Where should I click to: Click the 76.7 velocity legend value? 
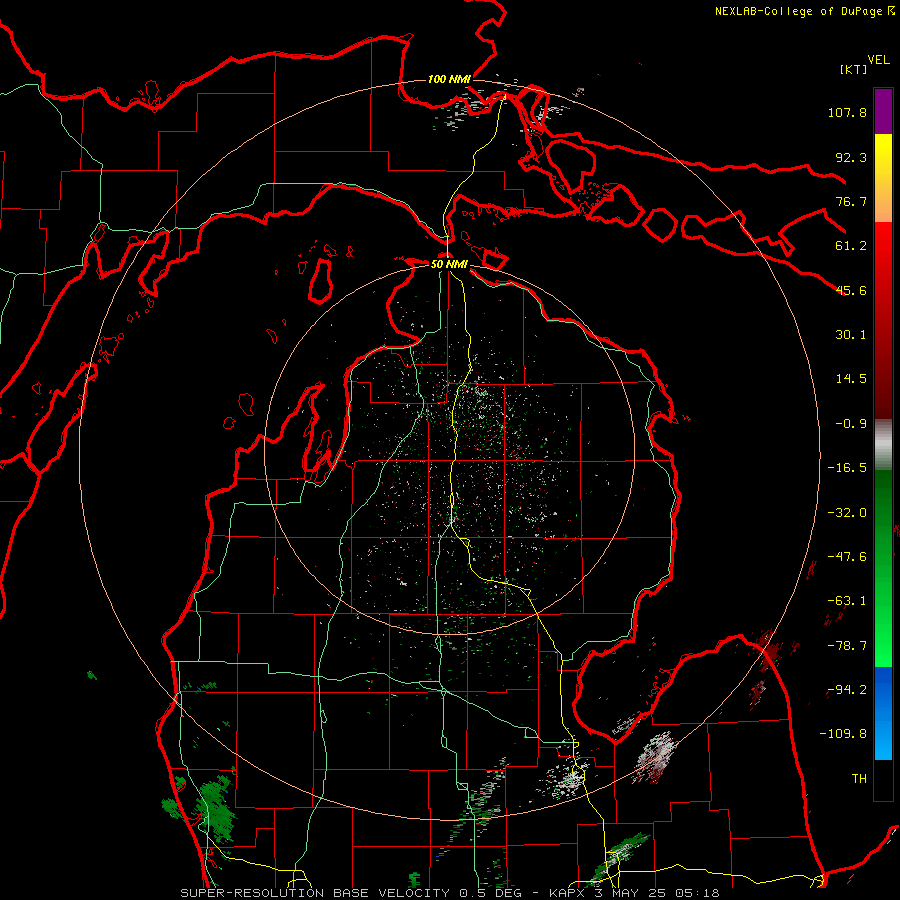851,201
